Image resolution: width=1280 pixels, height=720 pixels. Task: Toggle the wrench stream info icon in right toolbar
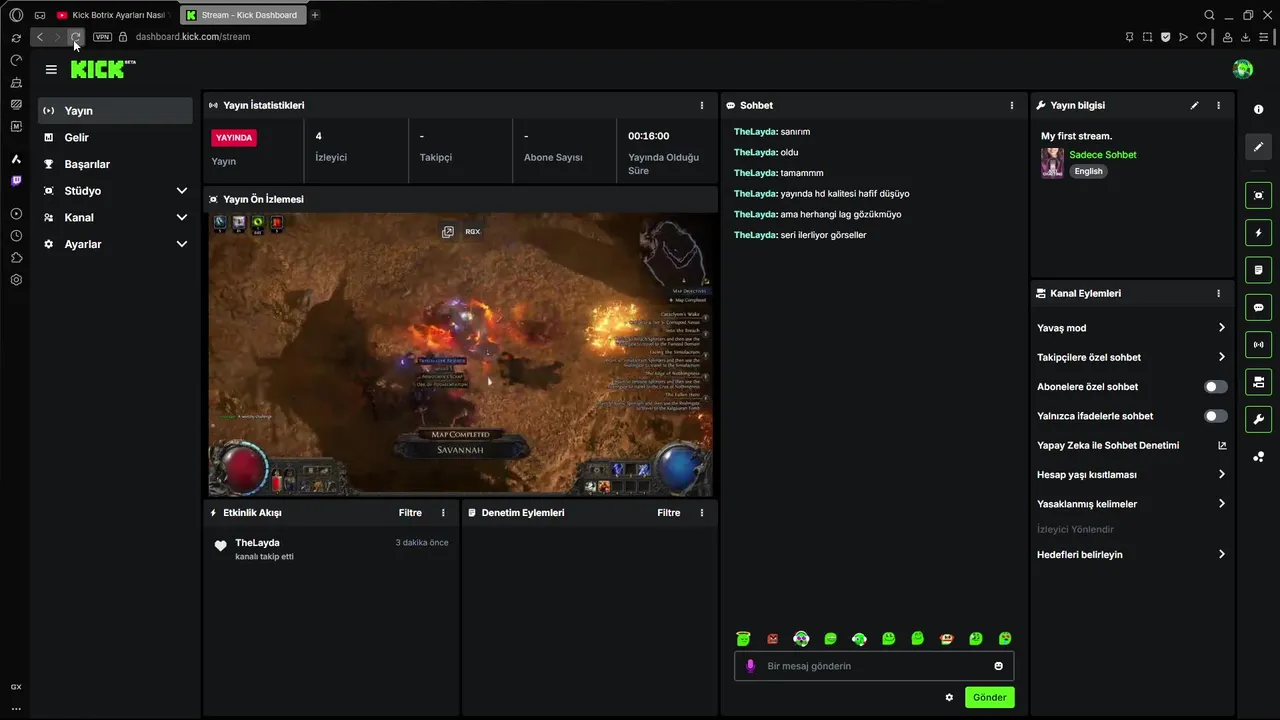tap(1259, 419)
